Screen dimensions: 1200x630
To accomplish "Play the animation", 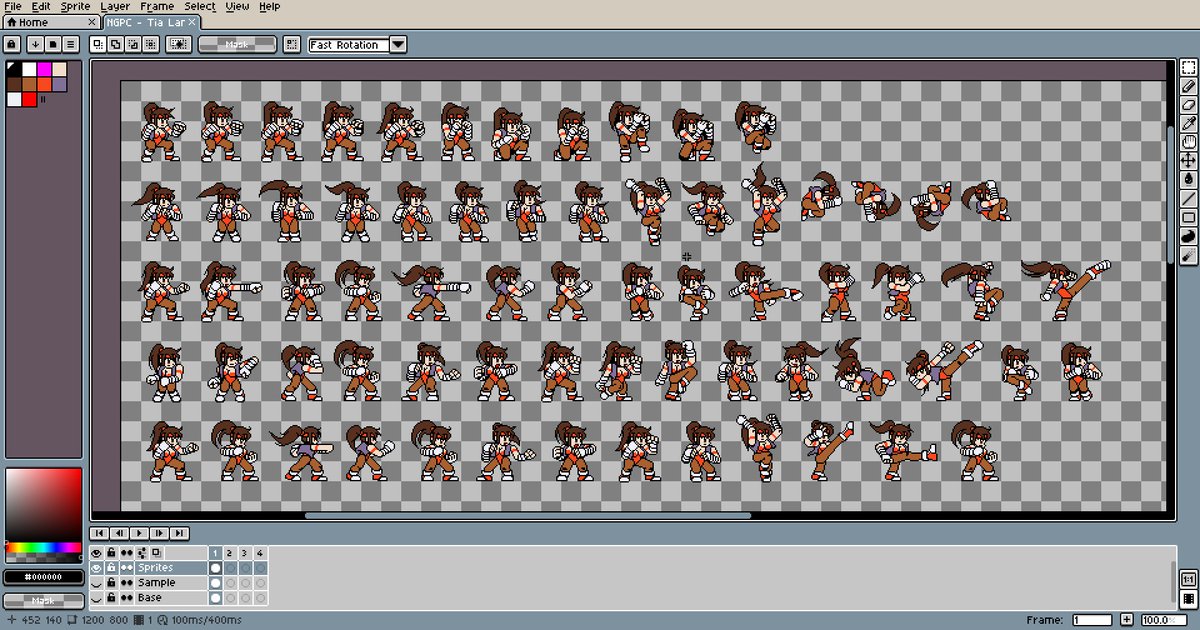I will pyautogui.click(x=139, y=534).
